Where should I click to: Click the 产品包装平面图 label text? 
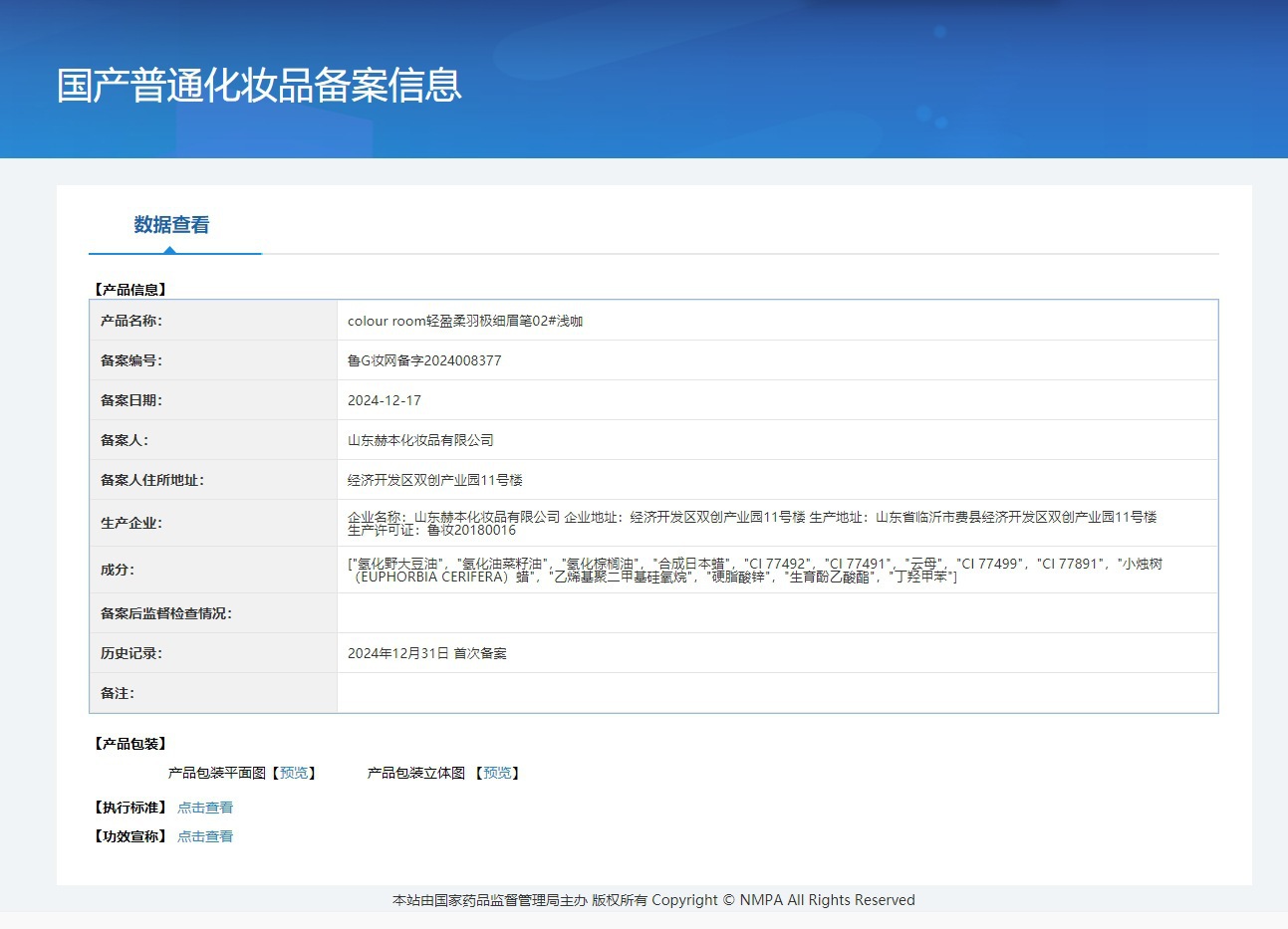point(217,773)
